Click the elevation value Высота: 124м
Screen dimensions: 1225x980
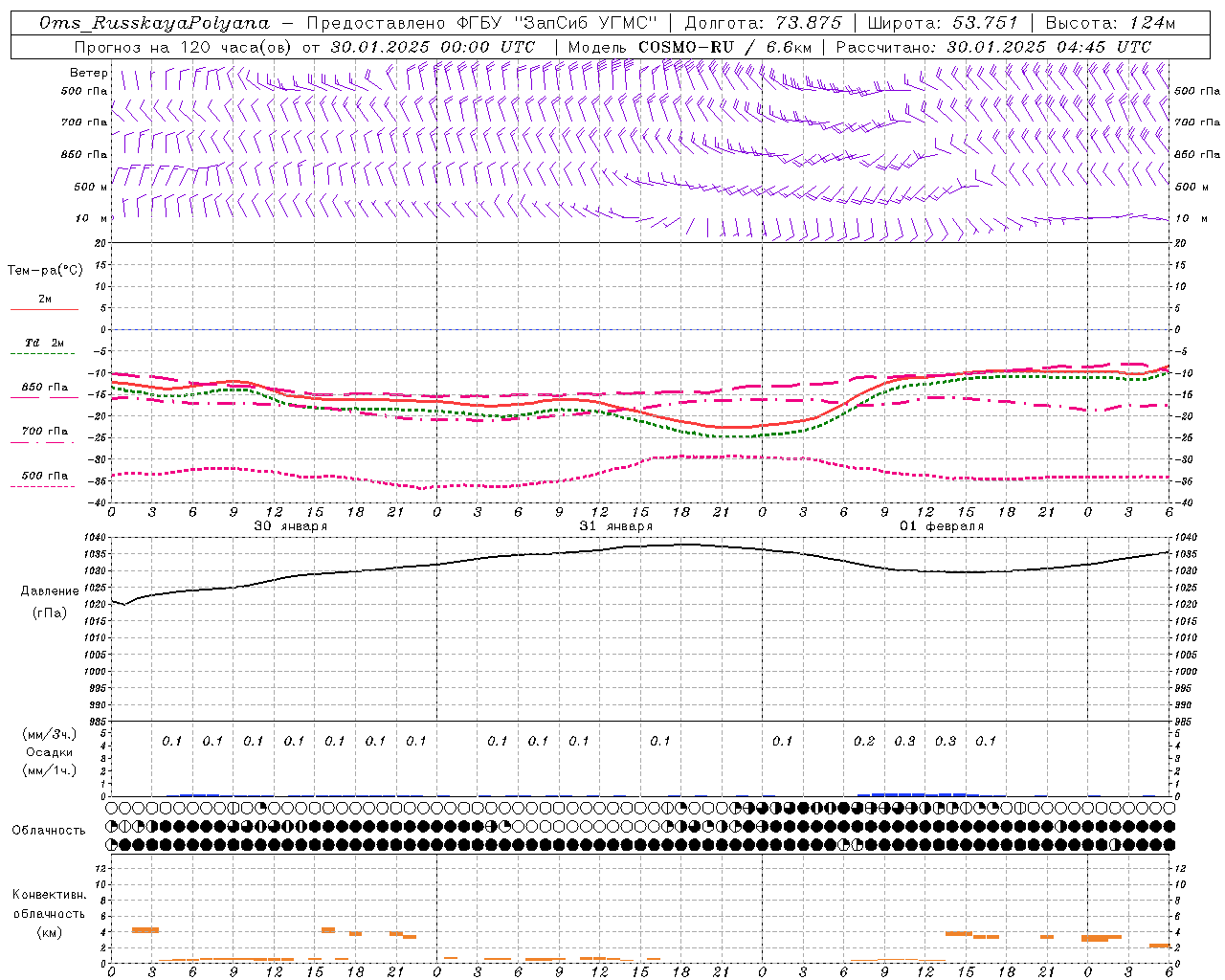[x=1109, y=23]
